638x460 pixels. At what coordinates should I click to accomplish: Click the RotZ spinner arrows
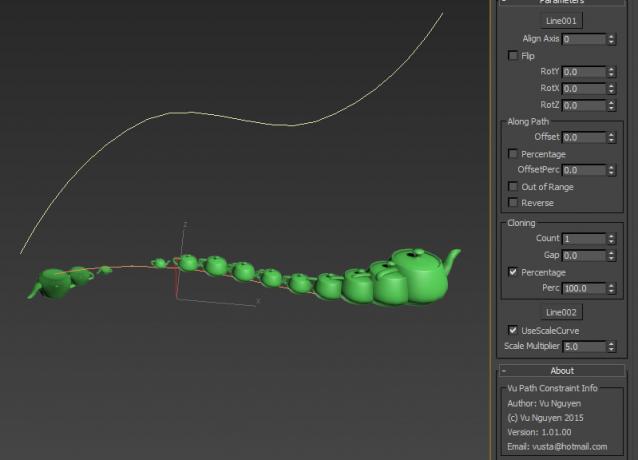(611, 105)
